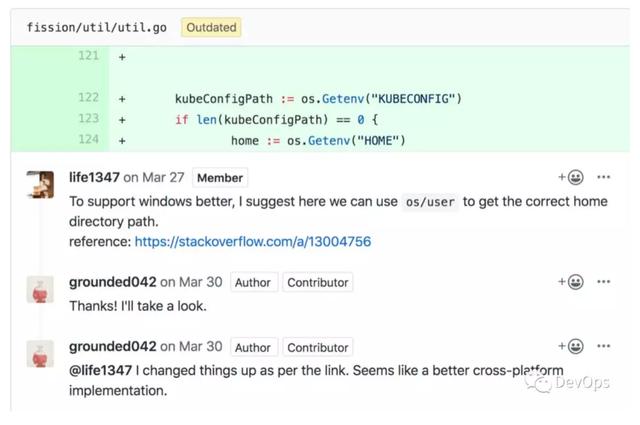The height and width of the screenshot is (425, 640).
Task: Open options menu on life1347's comment
Action: click(603, 177)
